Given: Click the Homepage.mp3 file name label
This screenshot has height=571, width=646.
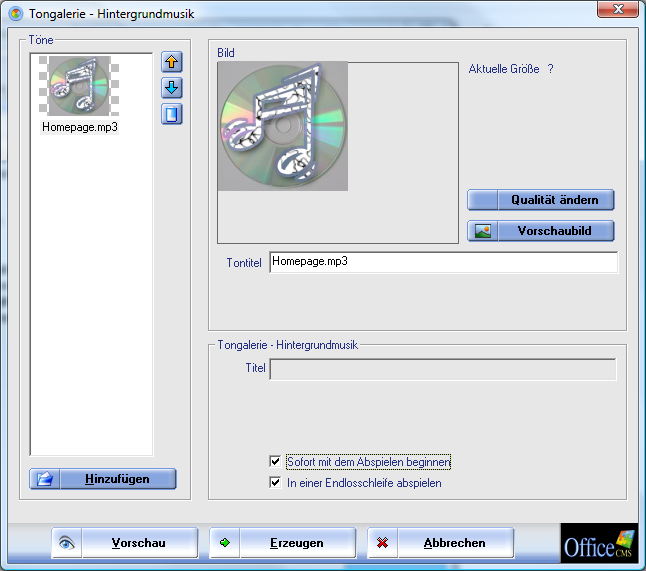Looking at the screenshot, I should (x=80, y=127).
